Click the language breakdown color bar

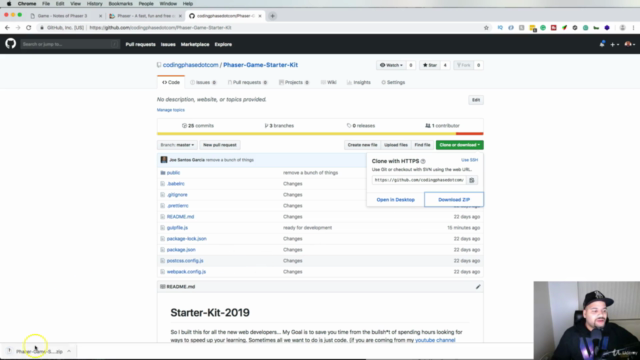click(320, 133)
